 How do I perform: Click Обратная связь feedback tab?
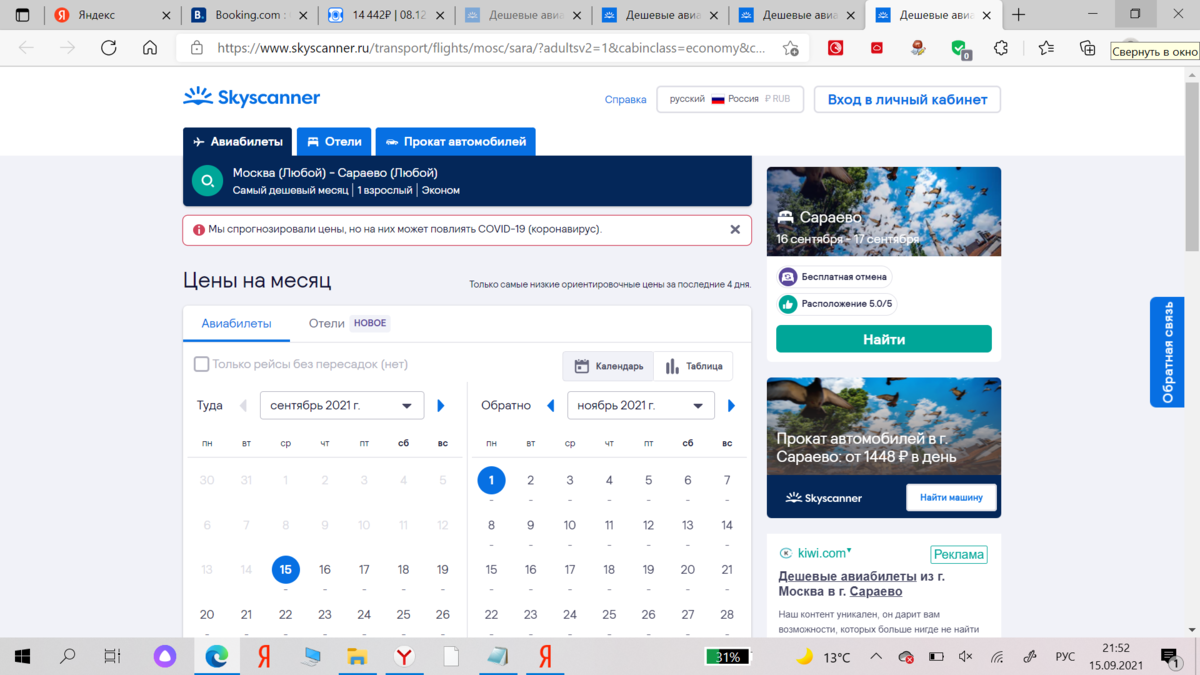point(1167,351)
